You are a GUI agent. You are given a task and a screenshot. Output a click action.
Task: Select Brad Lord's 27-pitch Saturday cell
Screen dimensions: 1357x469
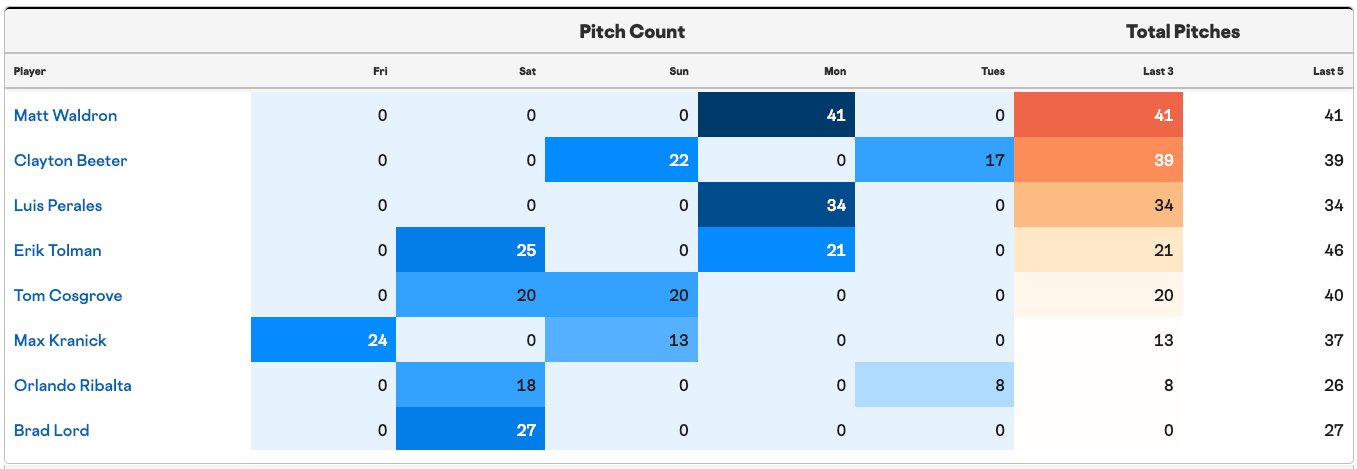point(471,430)
